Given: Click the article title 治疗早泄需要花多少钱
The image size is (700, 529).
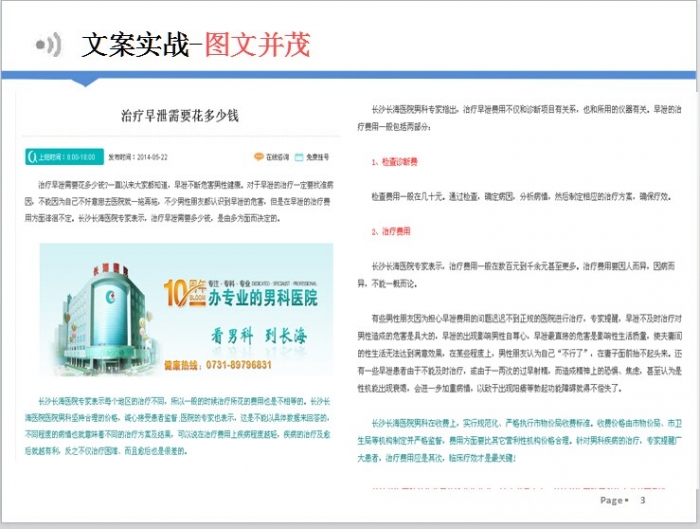Looking at the screenshot, I should (180, 116).
